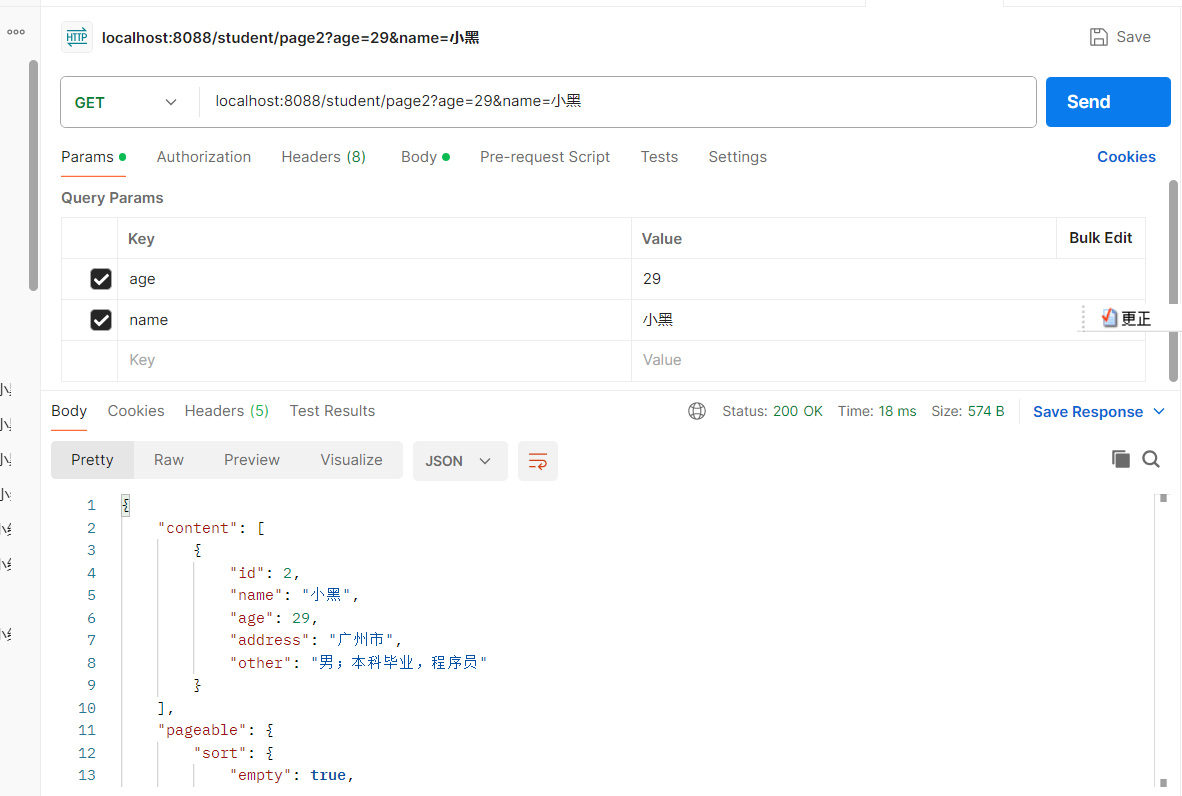The image size is (1182, 796).
Task: Click the network globe icon
Action: [697, 411]
